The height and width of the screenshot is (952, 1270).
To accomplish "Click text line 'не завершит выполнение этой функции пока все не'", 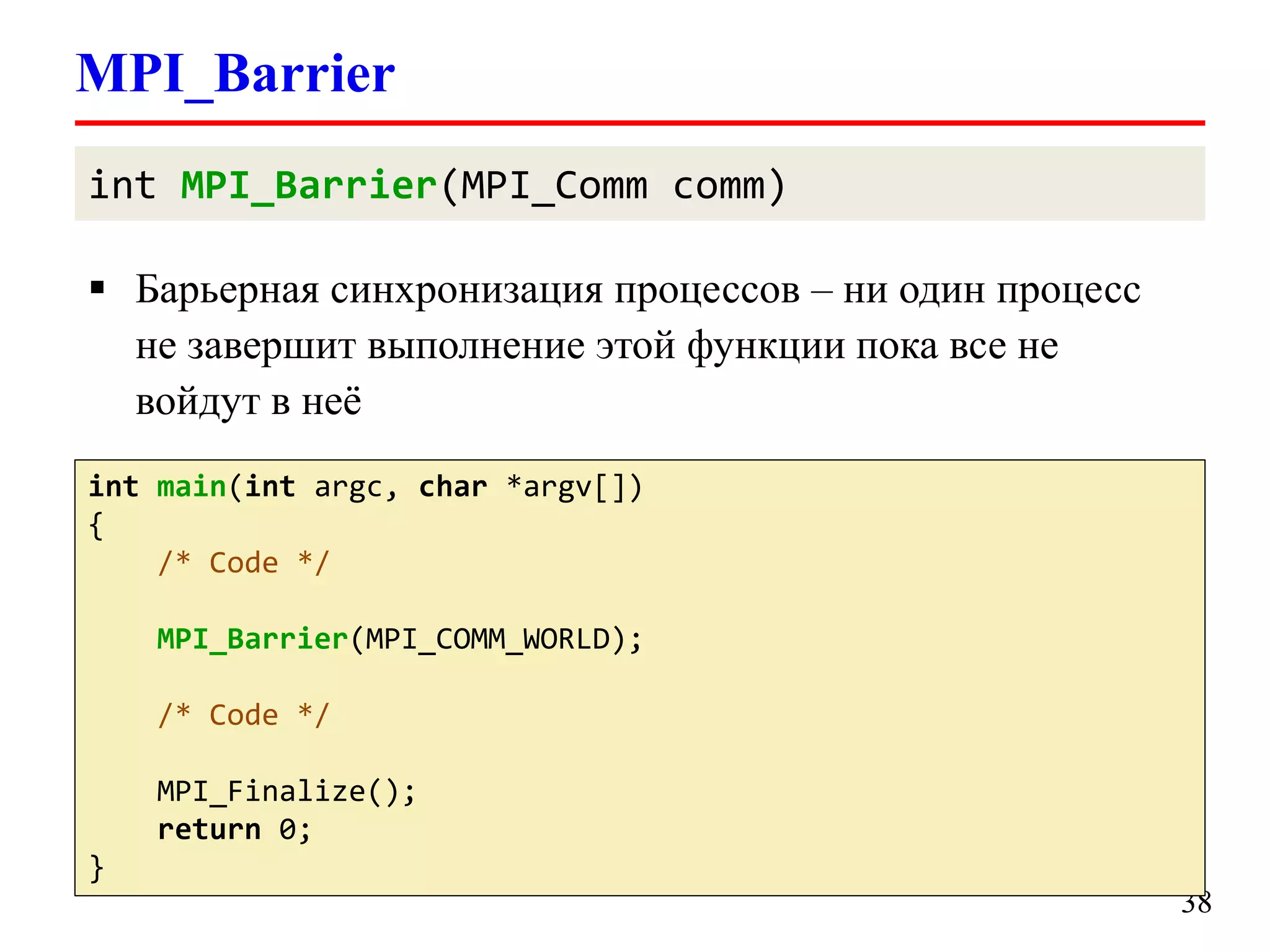I will pyautogui.click(x=597, y=346).
